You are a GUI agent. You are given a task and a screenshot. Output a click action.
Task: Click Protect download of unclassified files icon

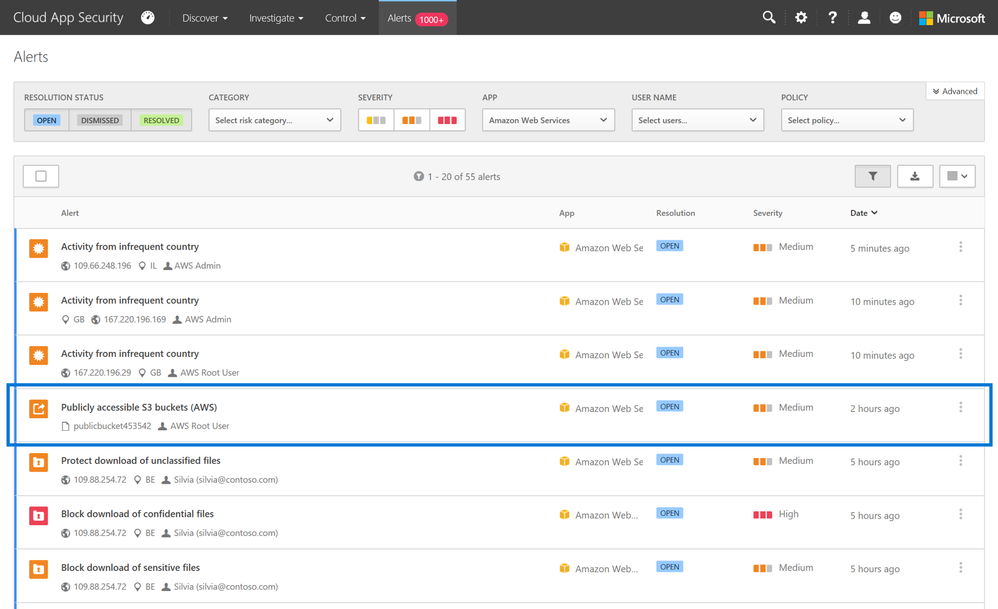tap(38, 462)
